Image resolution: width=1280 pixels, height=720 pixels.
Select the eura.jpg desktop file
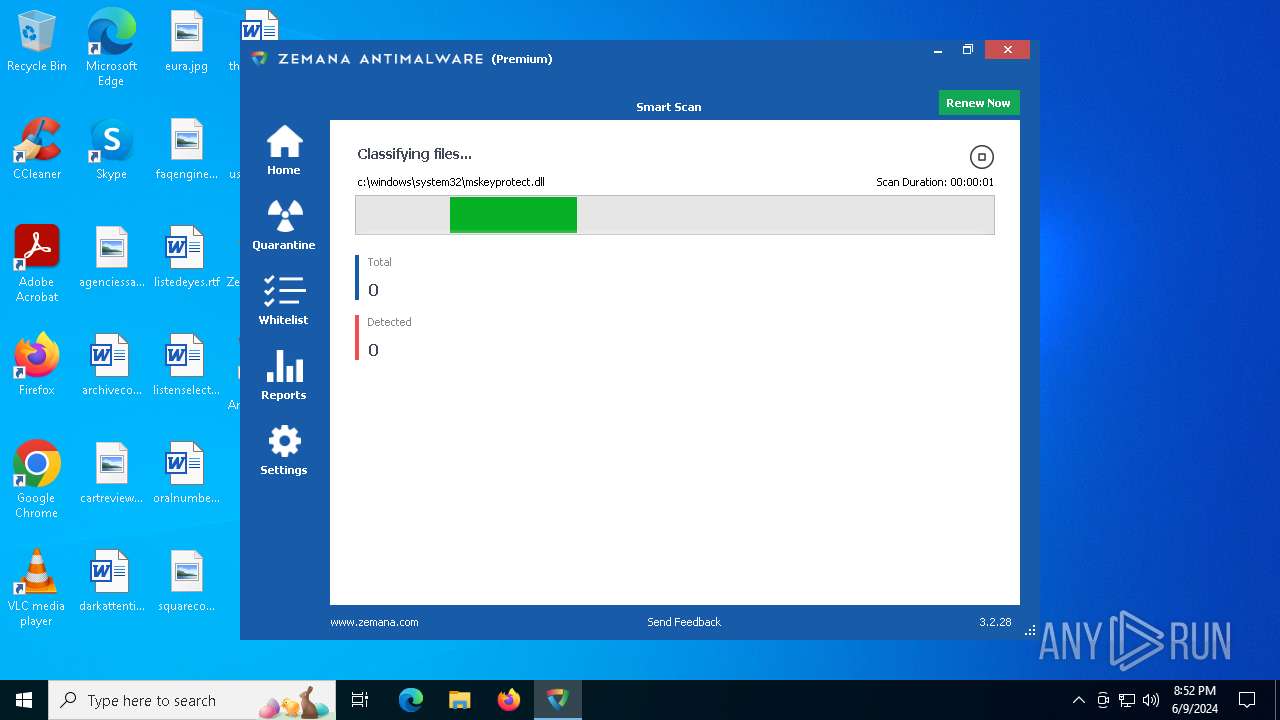coord(187,42)
